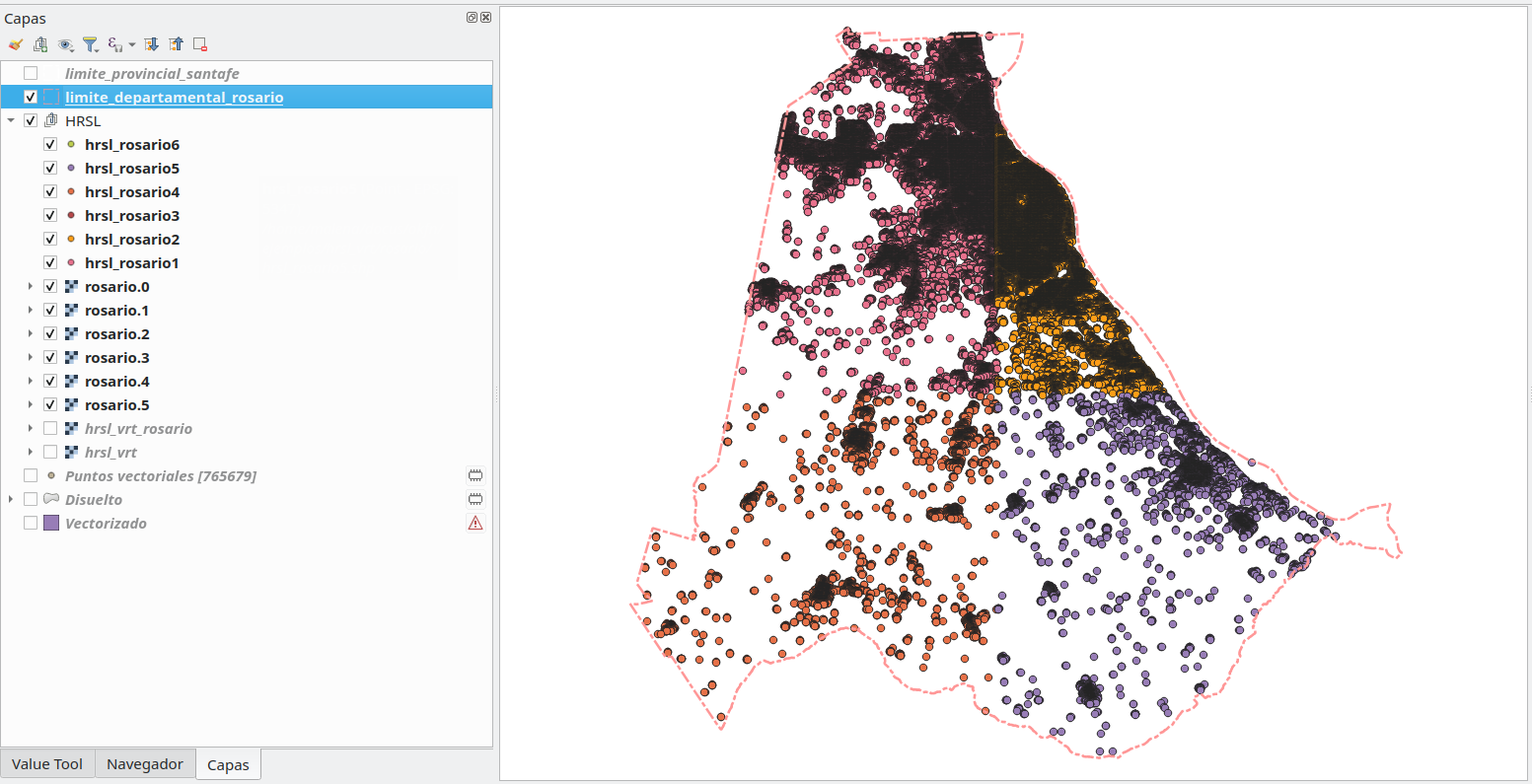Image resolution: width=1532 pixels, height=784 pixels.
Task: Hide the hrsl_rosario6 layer via its checkbox
Action: click(x=50, y=145)
